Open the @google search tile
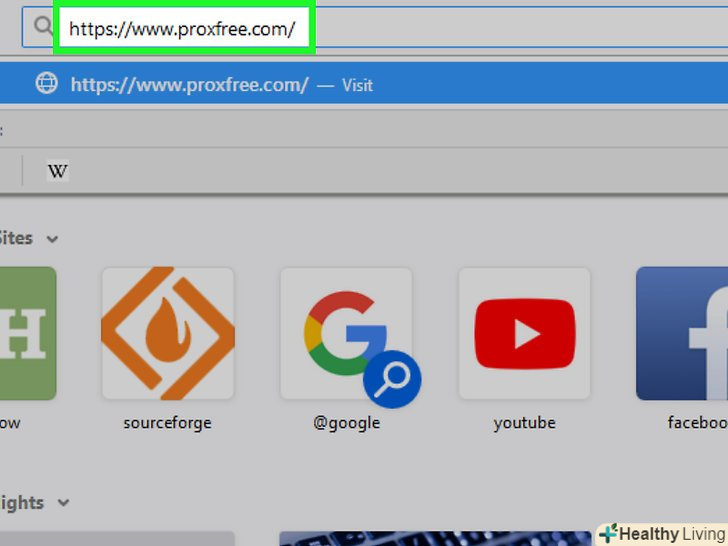The height and width of the screenshot is (546, 728). (347, 333)
